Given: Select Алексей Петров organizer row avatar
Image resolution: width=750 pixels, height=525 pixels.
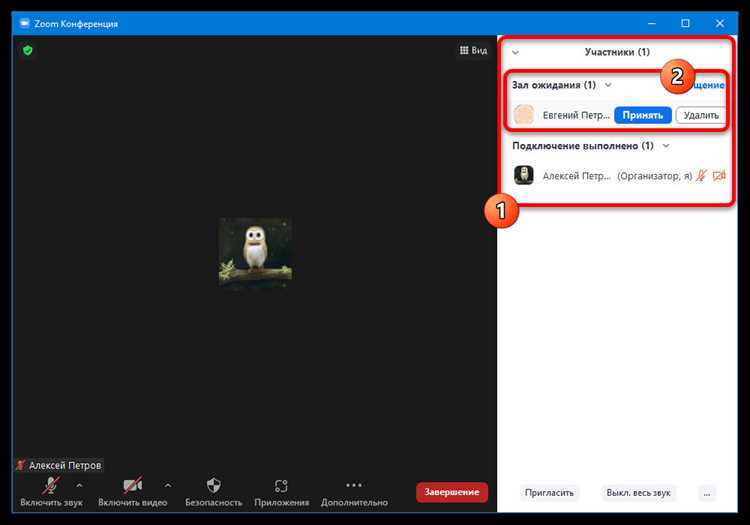Looking at the screenshot, I should pyautogui.click(x=524, y=175).
